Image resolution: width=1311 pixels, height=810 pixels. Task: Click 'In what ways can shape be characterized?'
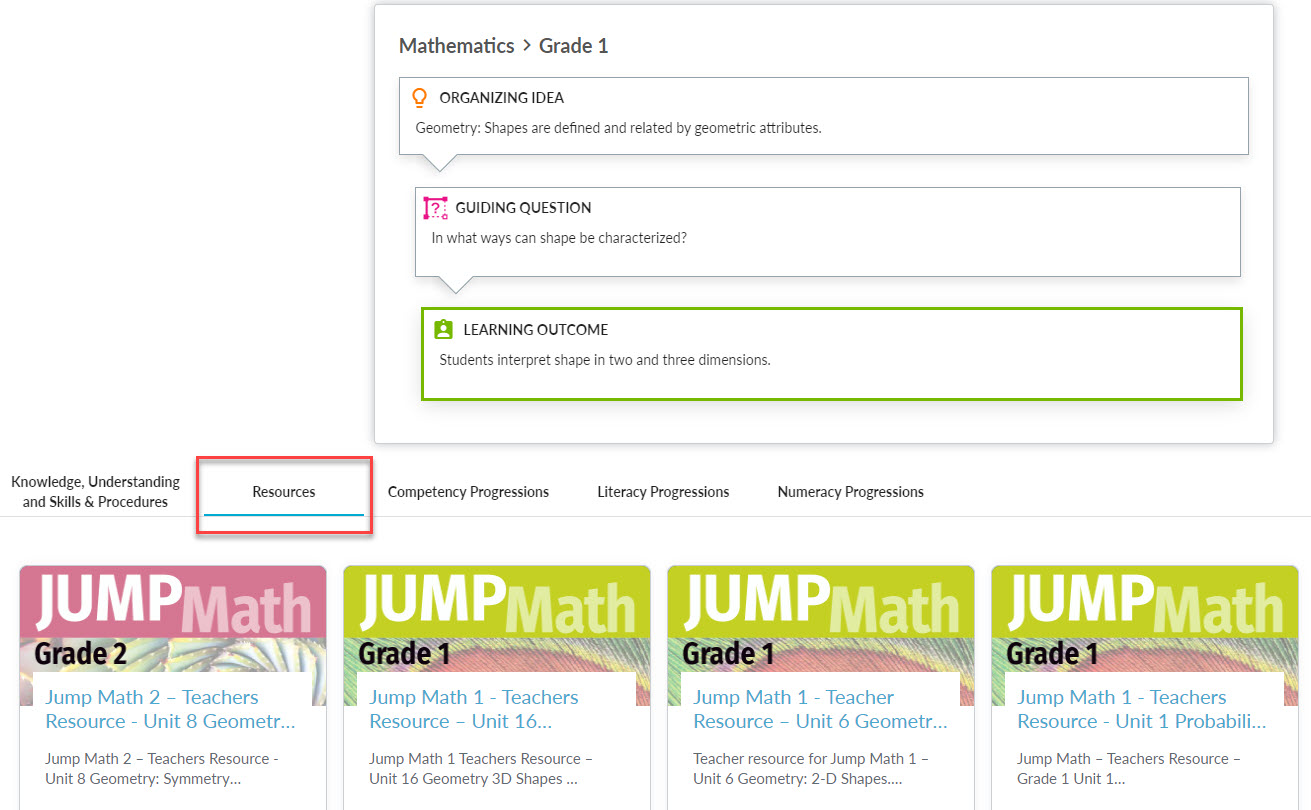(x=559, y=238)
